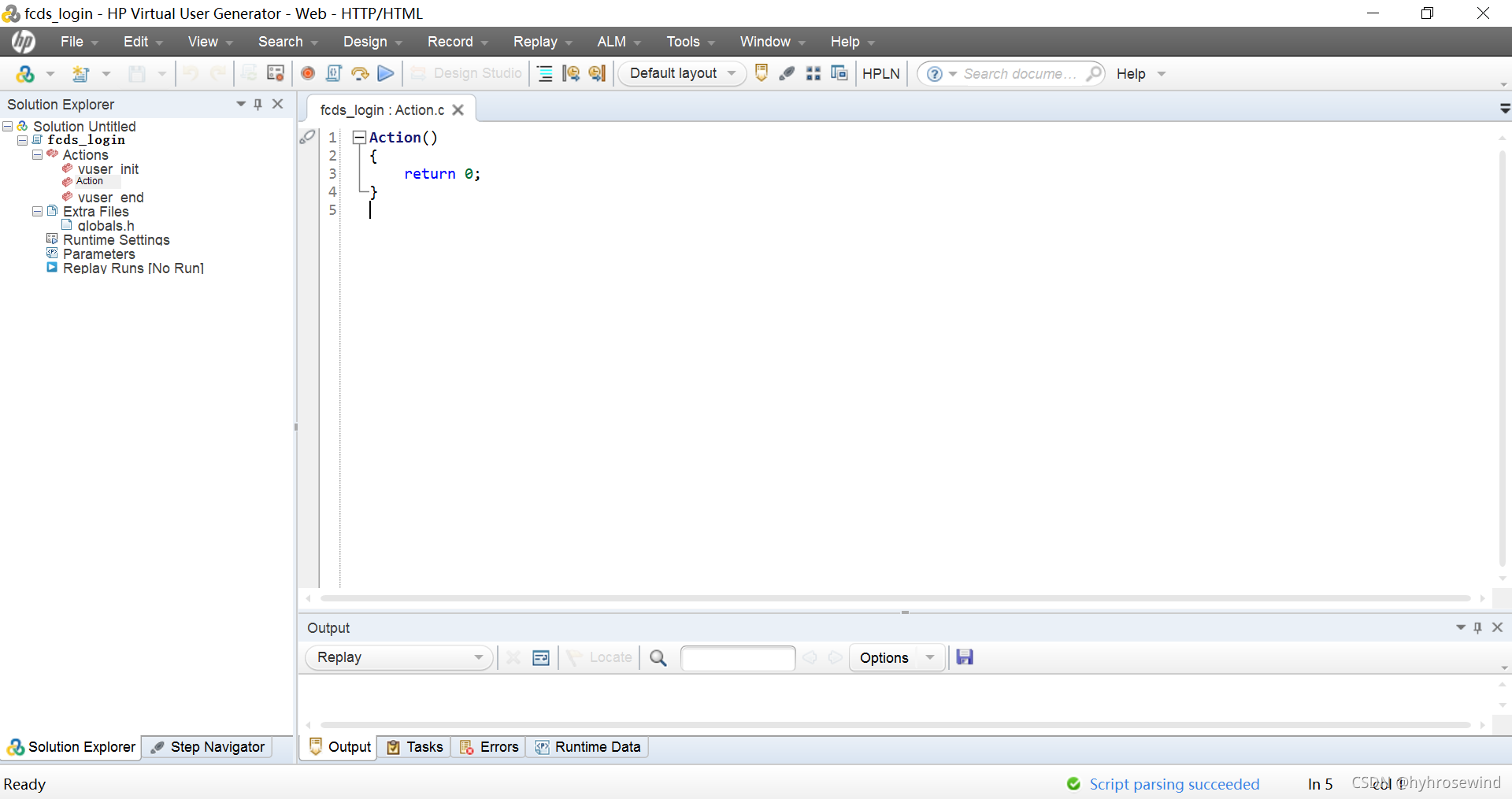Click the add script toolbar icon
The height and width of the screenshot is (799, 1512).
coord(24,73)
